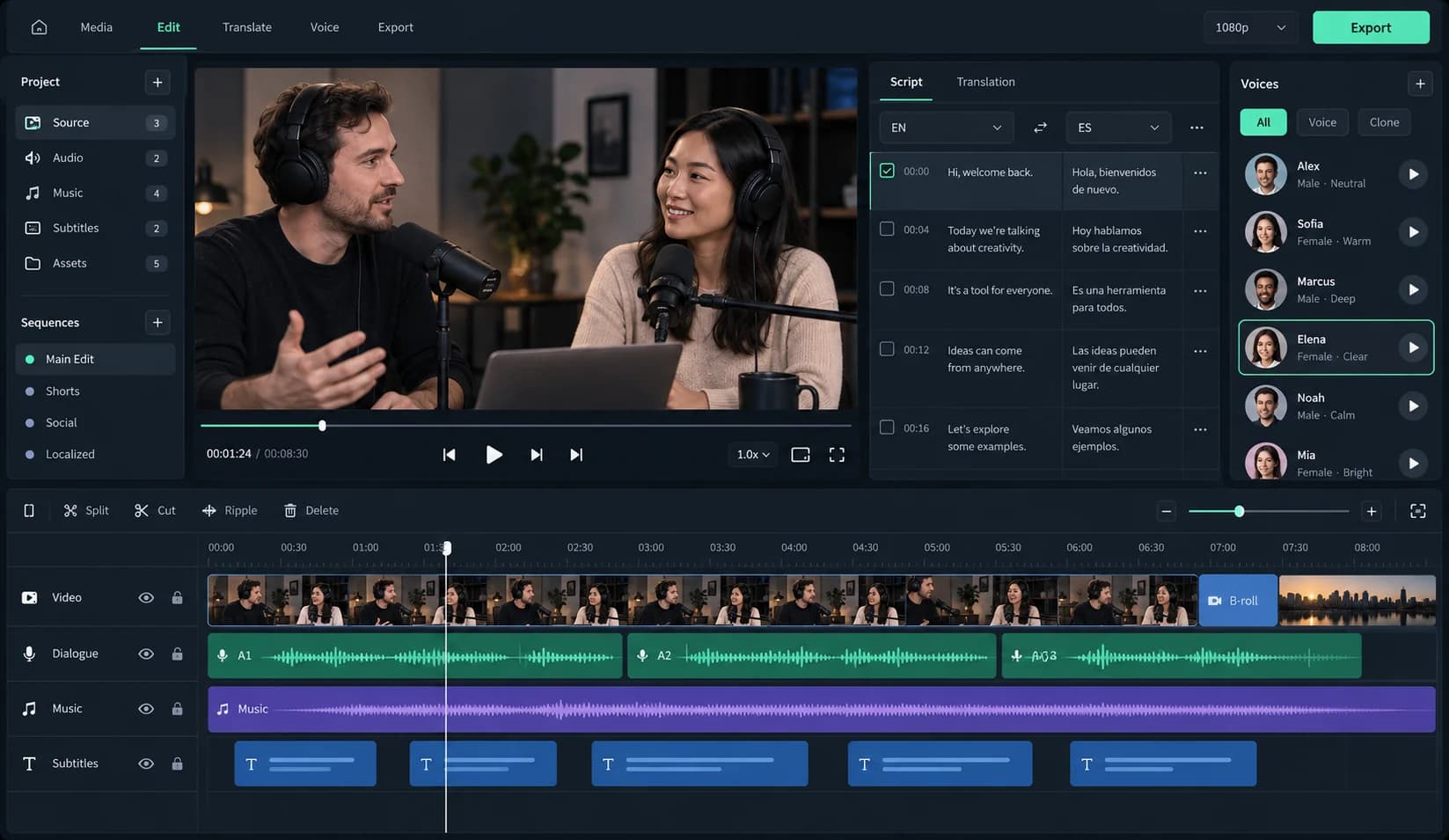This screenshot has width=1449, height=840.
Task: Hide the Video track with eye icon
Action: coord(146,597)
